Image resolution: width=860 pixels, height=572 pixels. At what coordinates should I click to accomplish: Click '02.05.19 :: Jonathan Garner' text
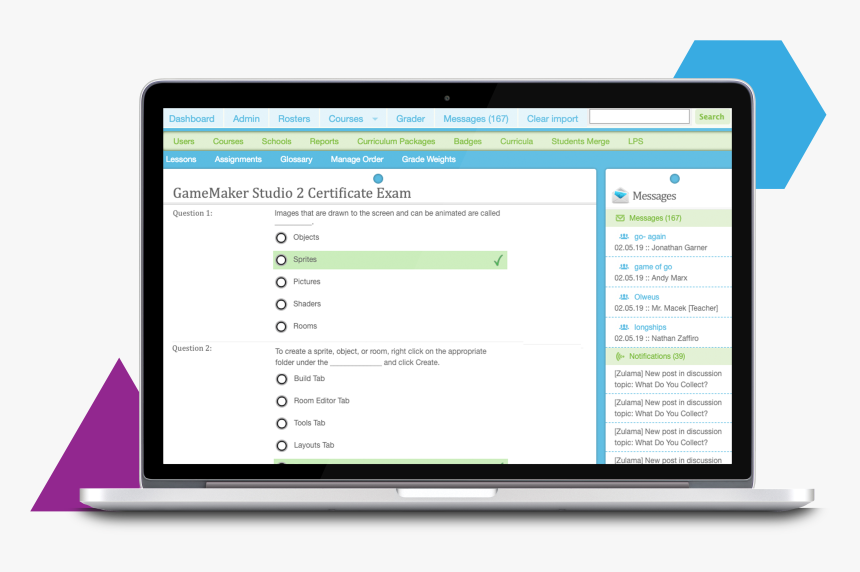pos(660,247)
